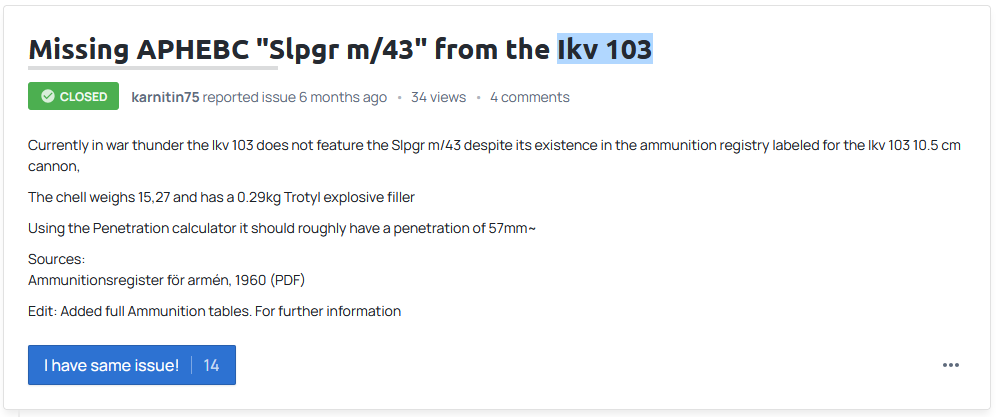Click the green CLOSED status label
Image resolution: width=999 pixels, height=417 pixels.
(73, 97)
